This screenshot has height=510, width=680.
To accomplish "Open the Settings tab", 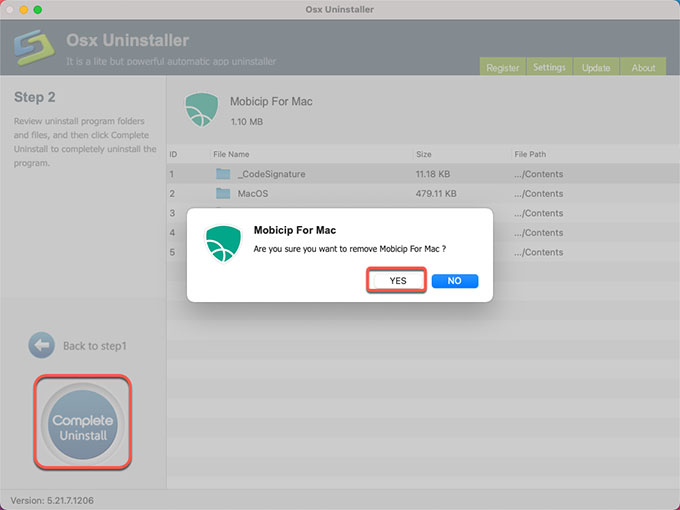I will click(x=549, y=67).
